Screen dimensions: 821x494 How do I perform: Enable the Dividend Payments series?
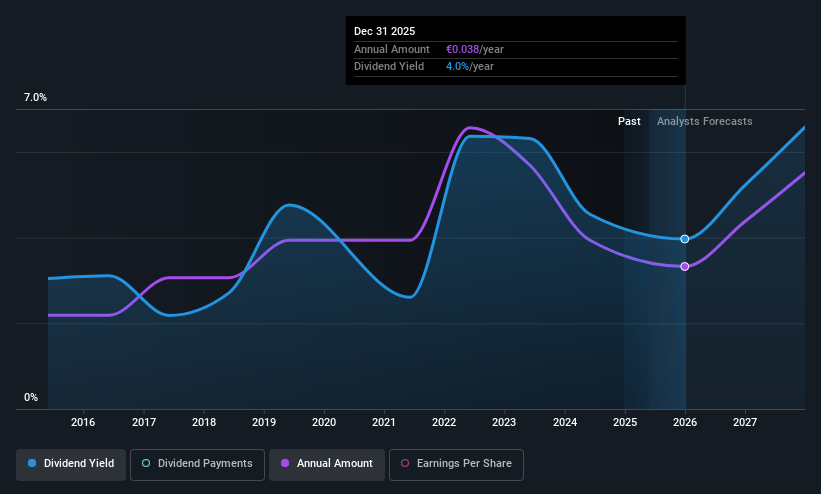point(197,464)
